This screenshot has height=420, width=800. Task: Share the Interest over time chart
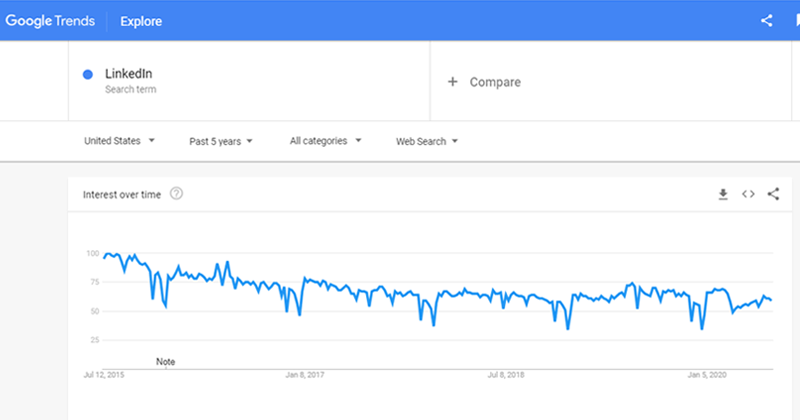pyautogui.click(x=773, y=194)
